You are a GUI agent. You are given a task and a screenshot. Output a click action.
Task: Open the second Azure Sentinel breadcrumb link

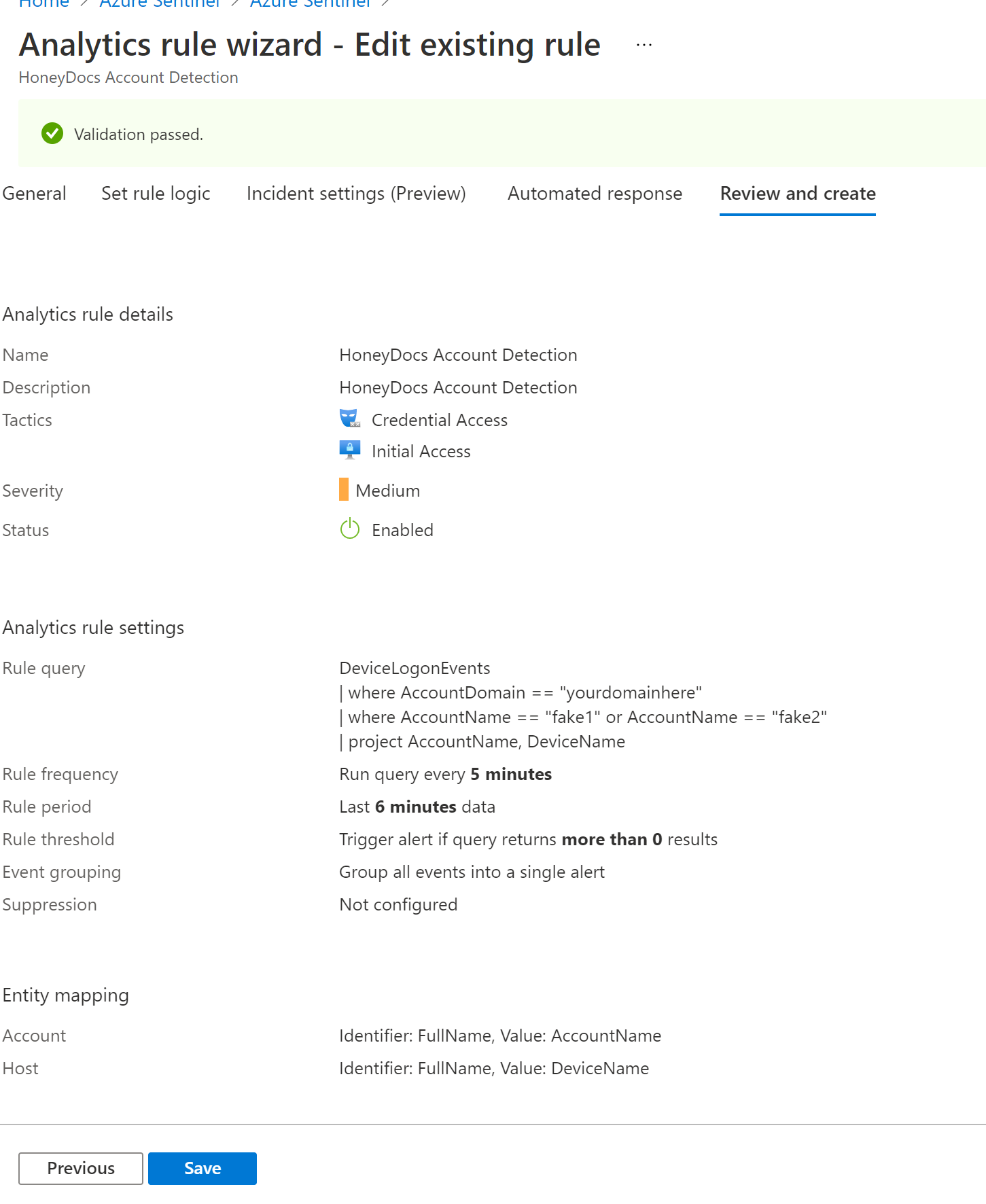311,3
